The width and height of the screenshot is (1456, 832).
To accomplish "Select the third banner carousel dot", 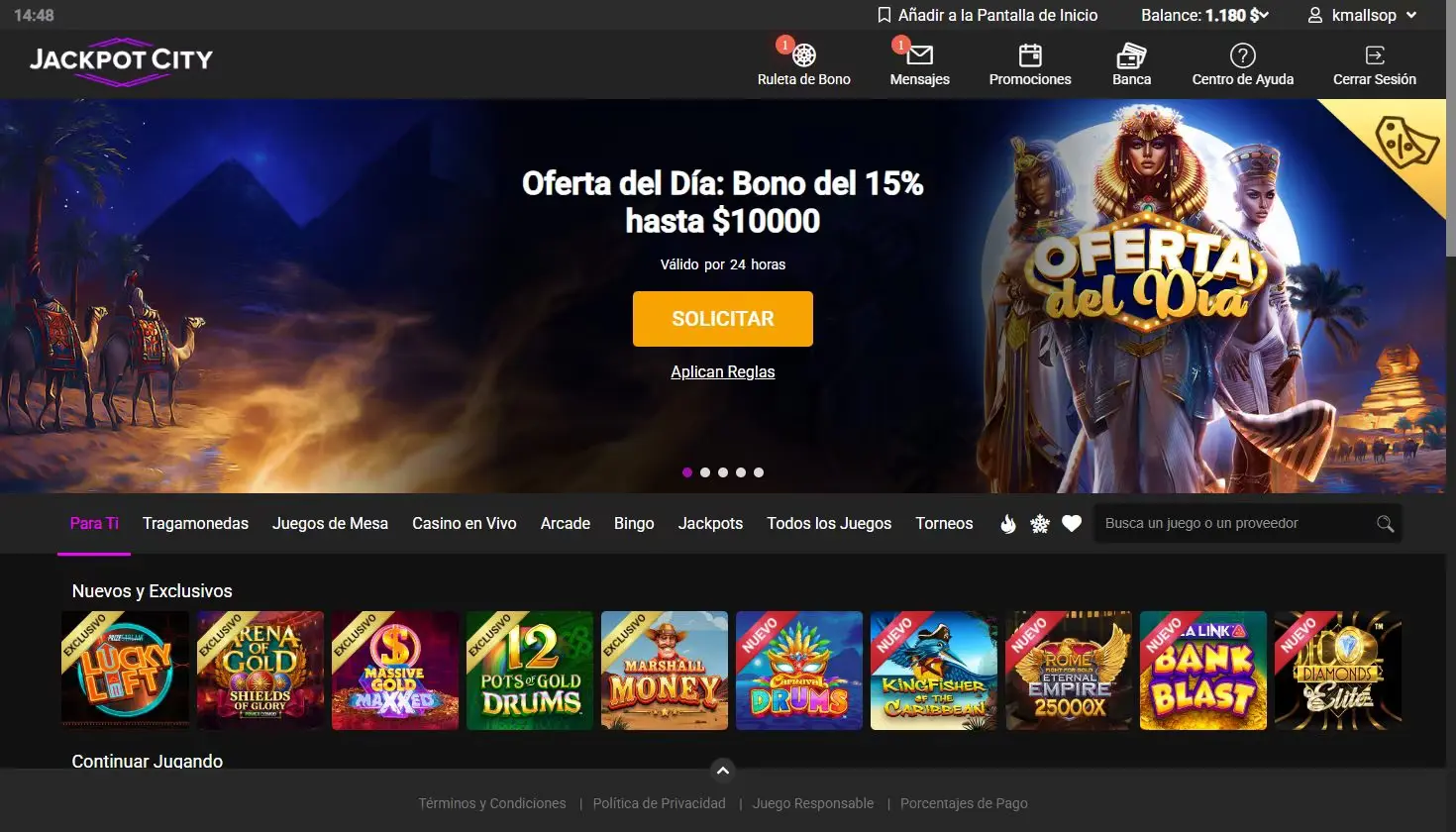I will click(723, 472).
